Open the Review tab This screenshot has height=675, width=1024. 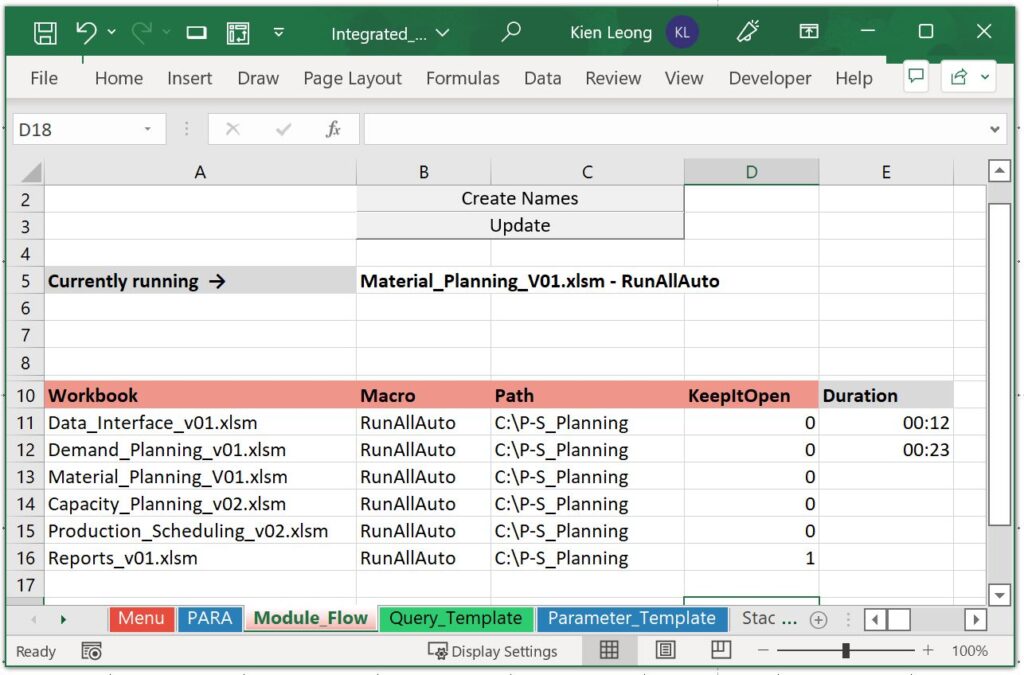613,78
